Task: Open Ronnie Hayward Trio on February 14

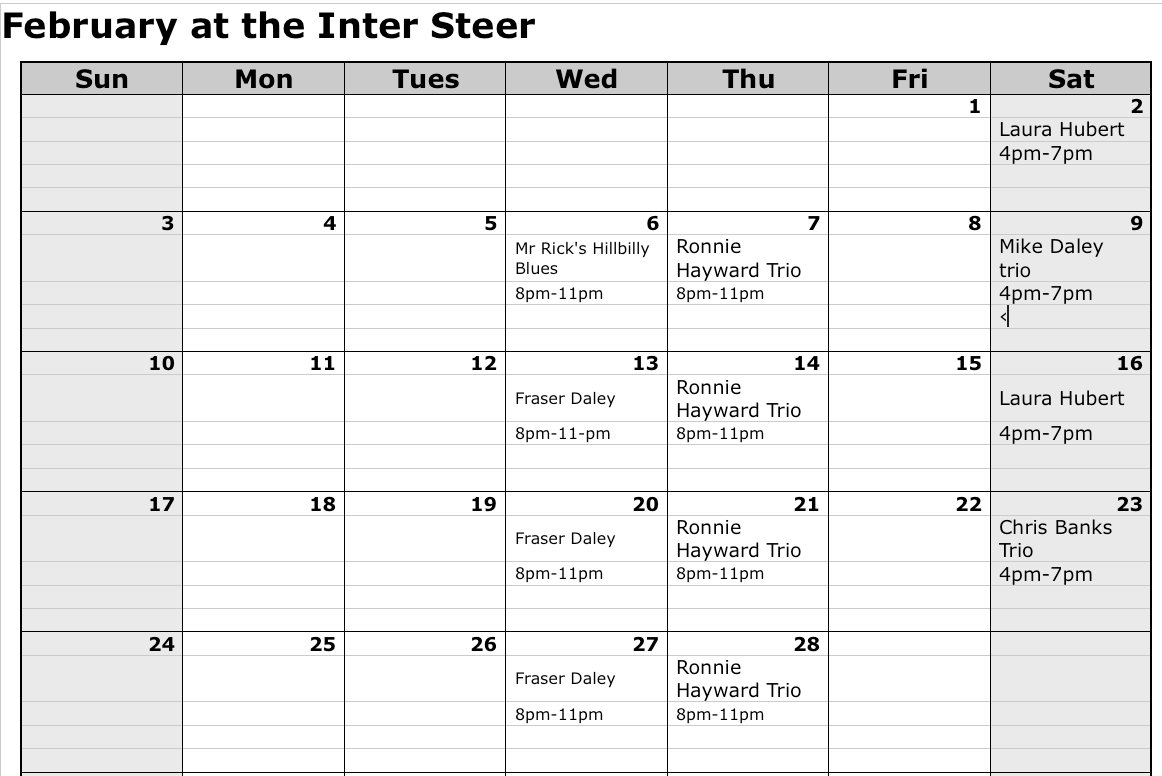Action: [x=738, y=399]
